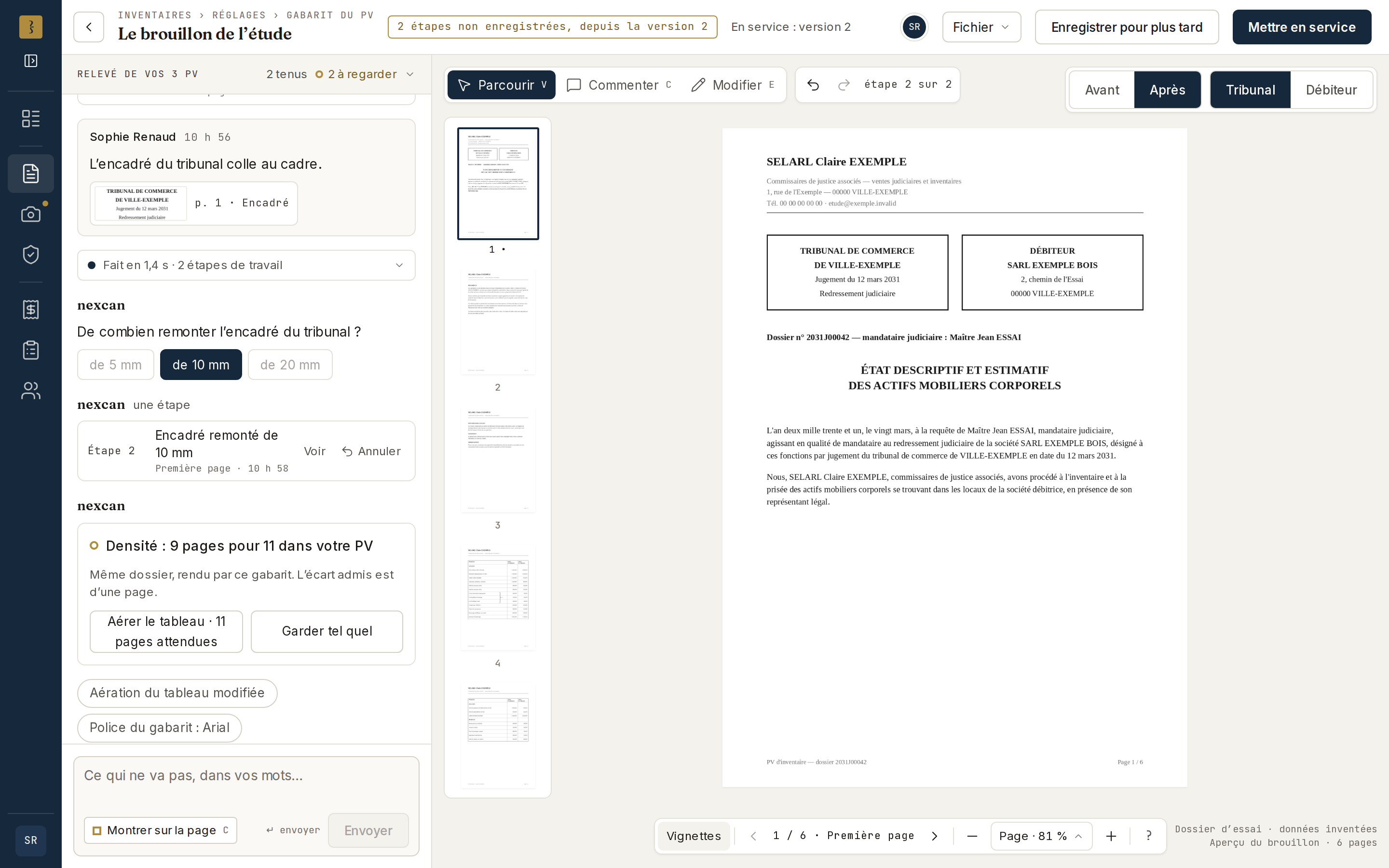Zoom out with the minus button

972,836
